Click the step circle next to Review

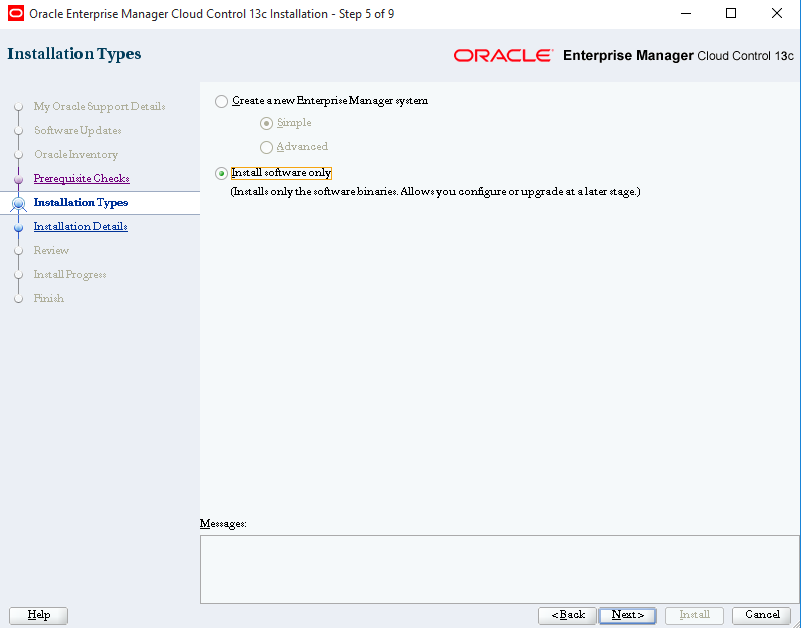point(19,250)
